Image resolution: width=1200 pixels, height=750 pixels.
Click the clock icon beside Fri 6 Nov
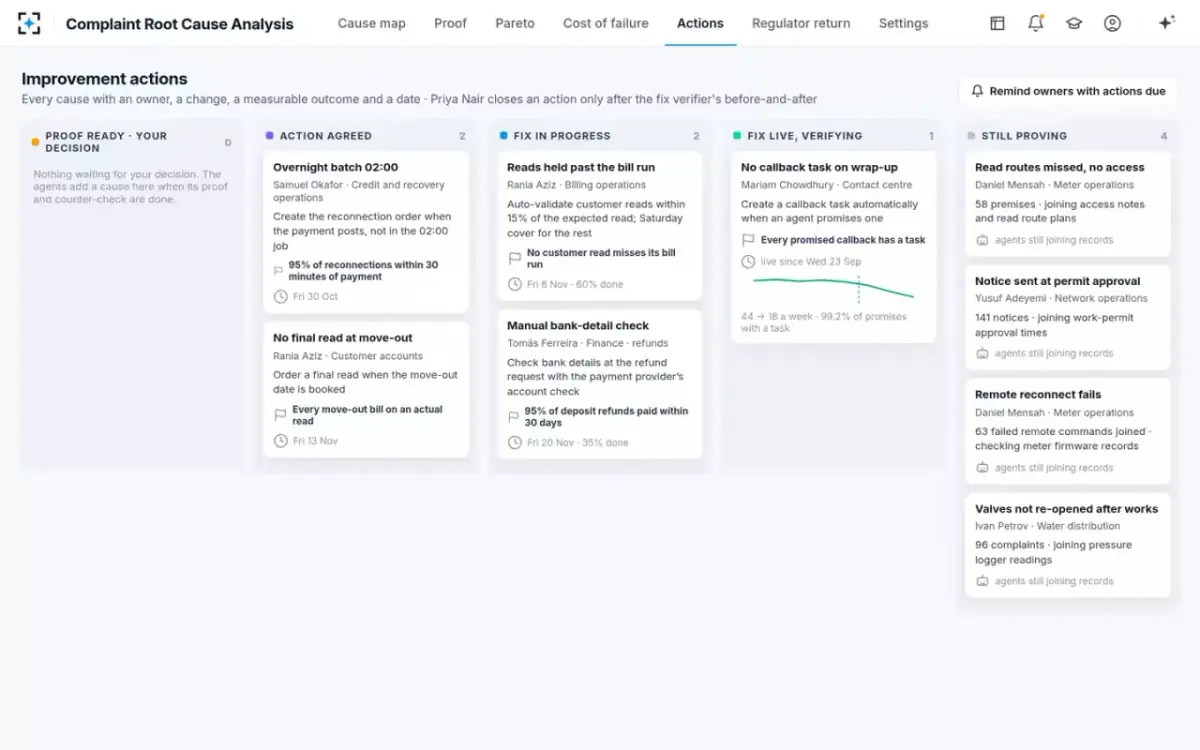pos(514,284)
